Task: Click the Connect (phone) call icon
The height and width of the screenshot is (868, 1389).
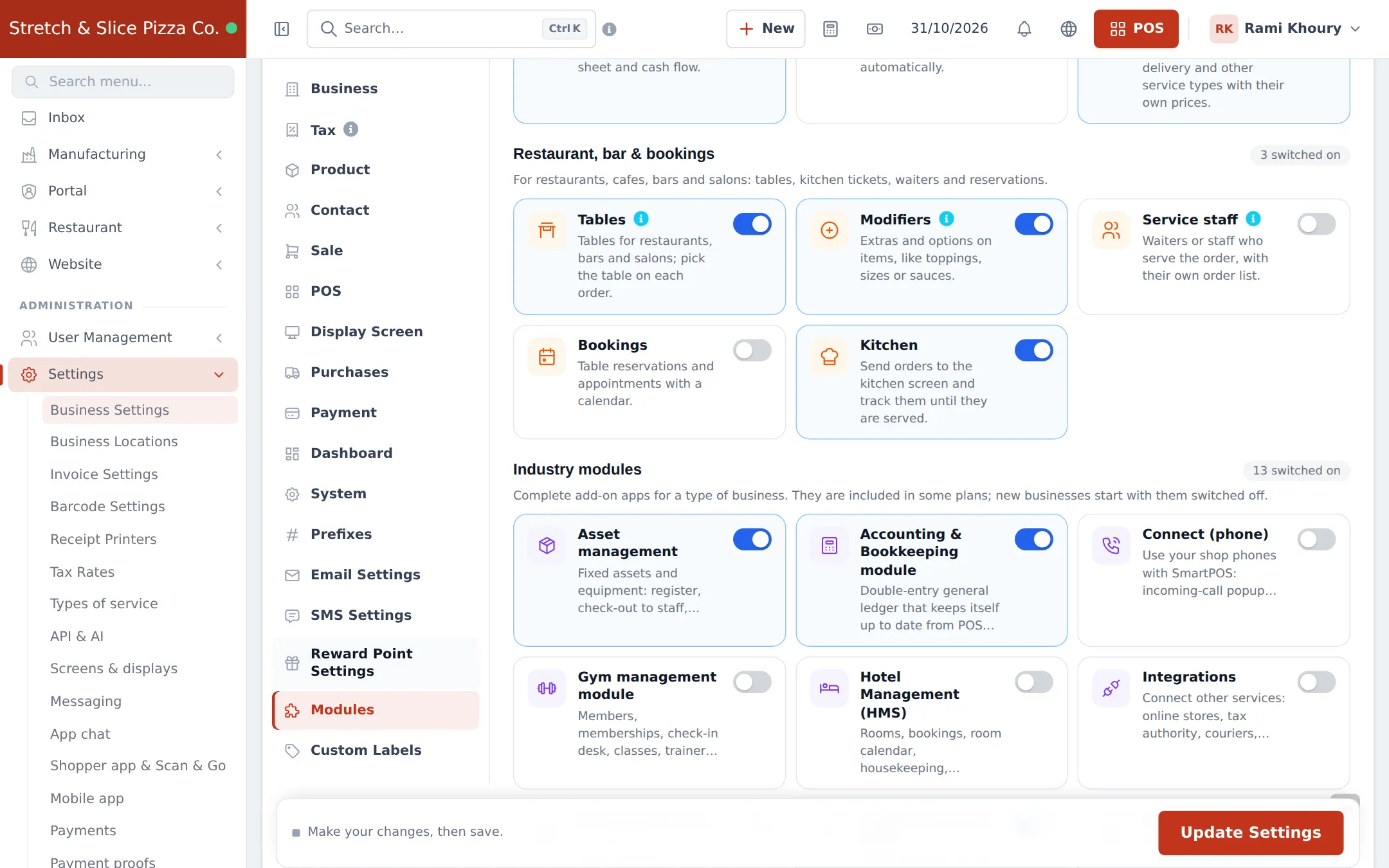Action: (x=1111, y=545)
